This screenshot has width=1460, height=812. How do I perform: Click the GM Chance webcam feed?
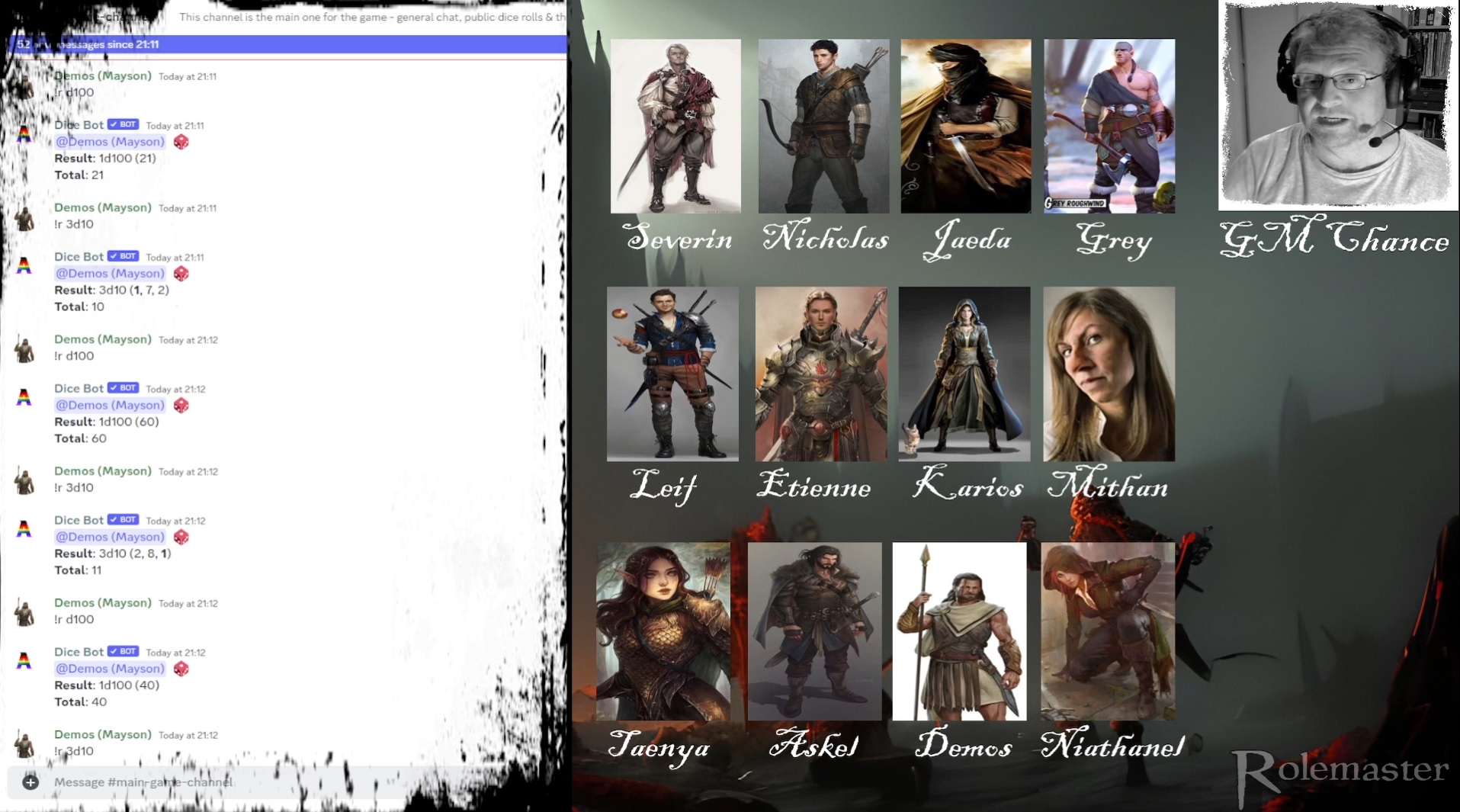[x=1338, y=105]
